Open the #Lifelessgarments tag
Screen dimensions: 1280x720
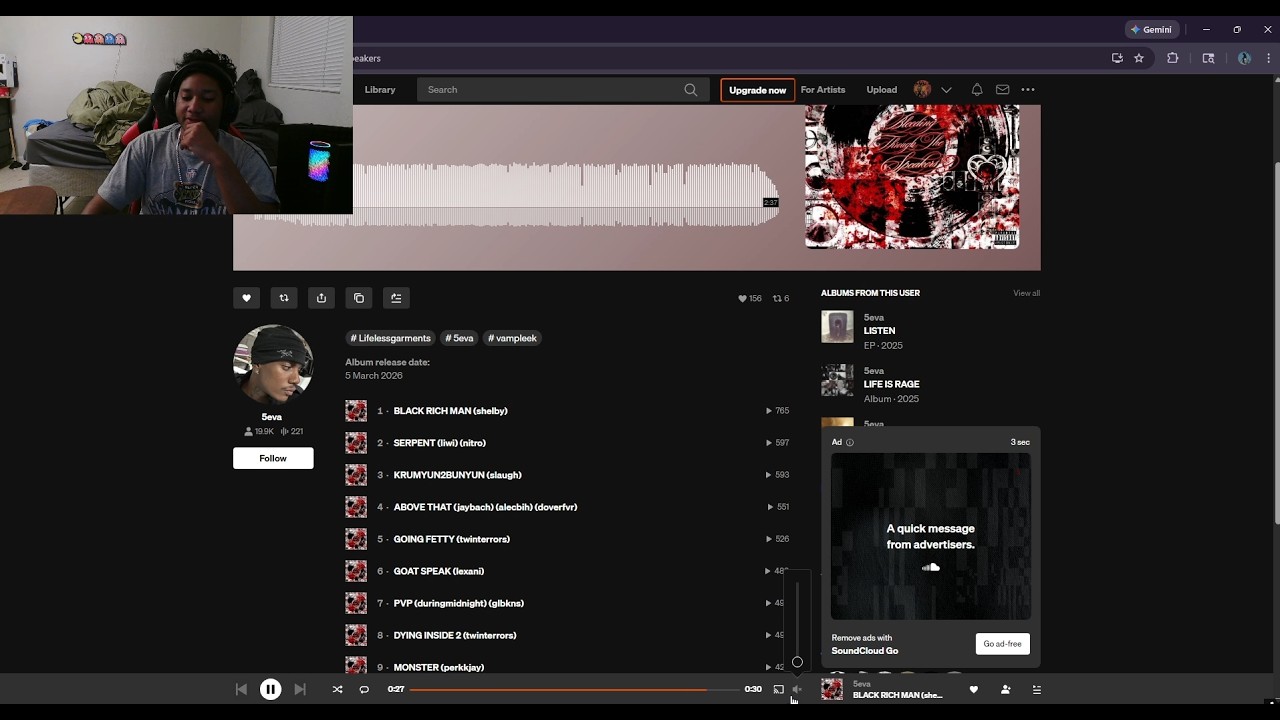(390, 338)
